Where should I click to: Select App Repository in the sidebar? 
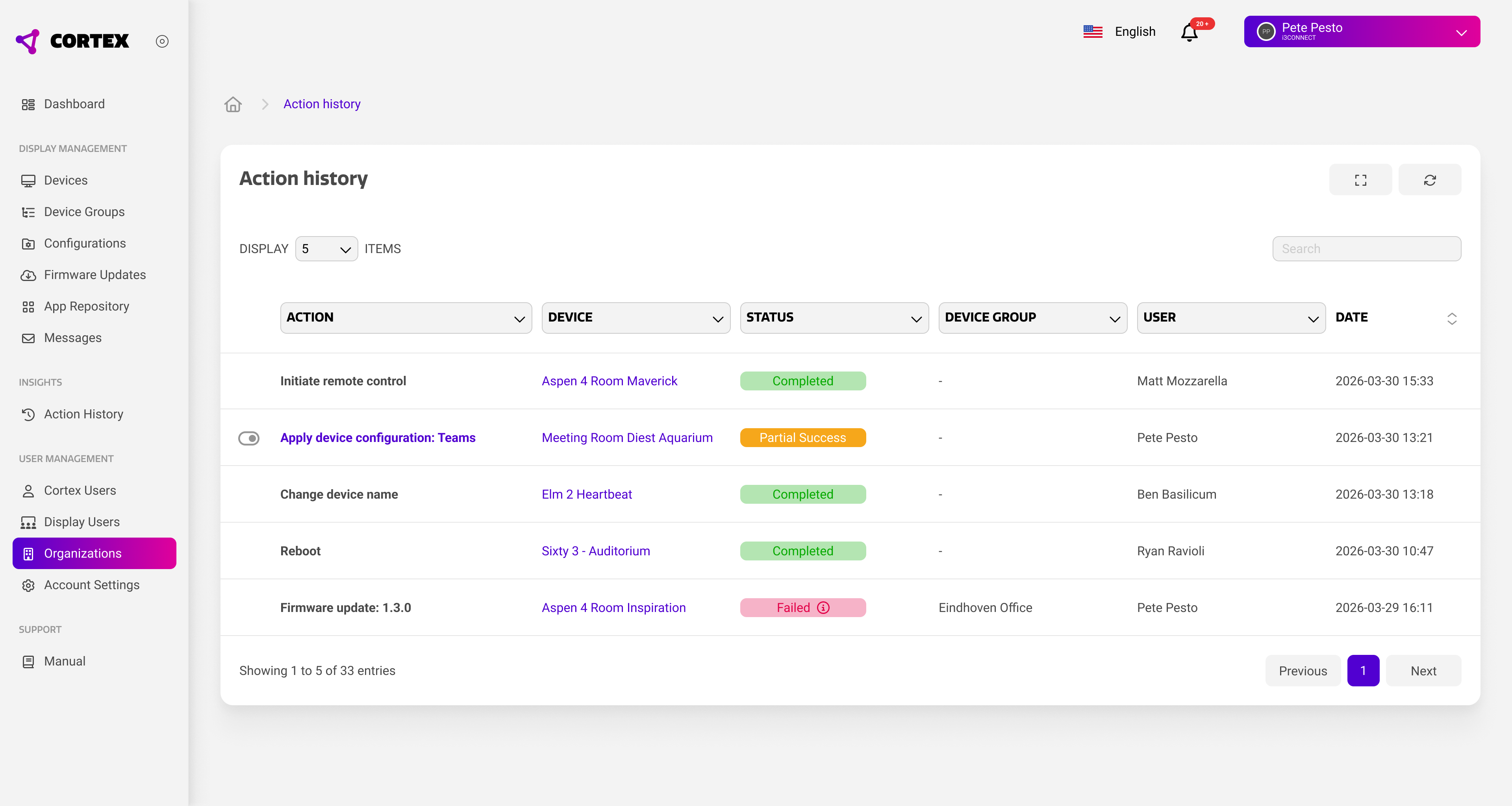pyautogui.click(x=86, y=306)
